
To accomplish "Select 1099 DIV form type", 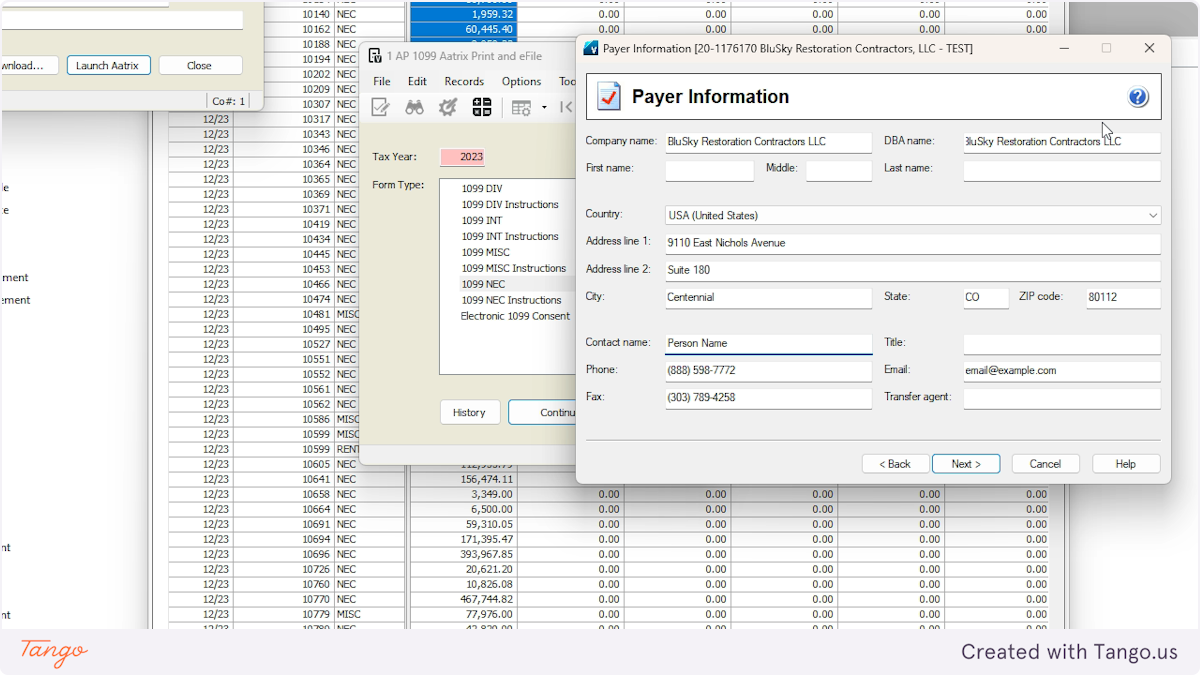I will tap(482, 188).
